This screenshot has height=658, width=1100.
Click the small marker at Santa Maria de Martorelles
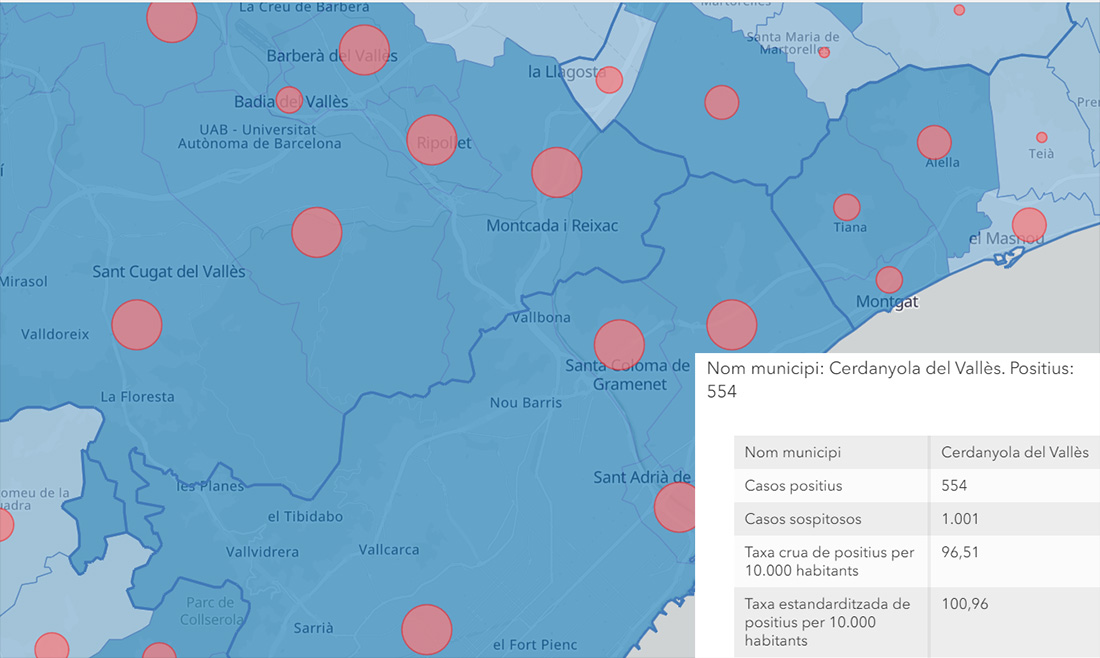coord(824,52)
